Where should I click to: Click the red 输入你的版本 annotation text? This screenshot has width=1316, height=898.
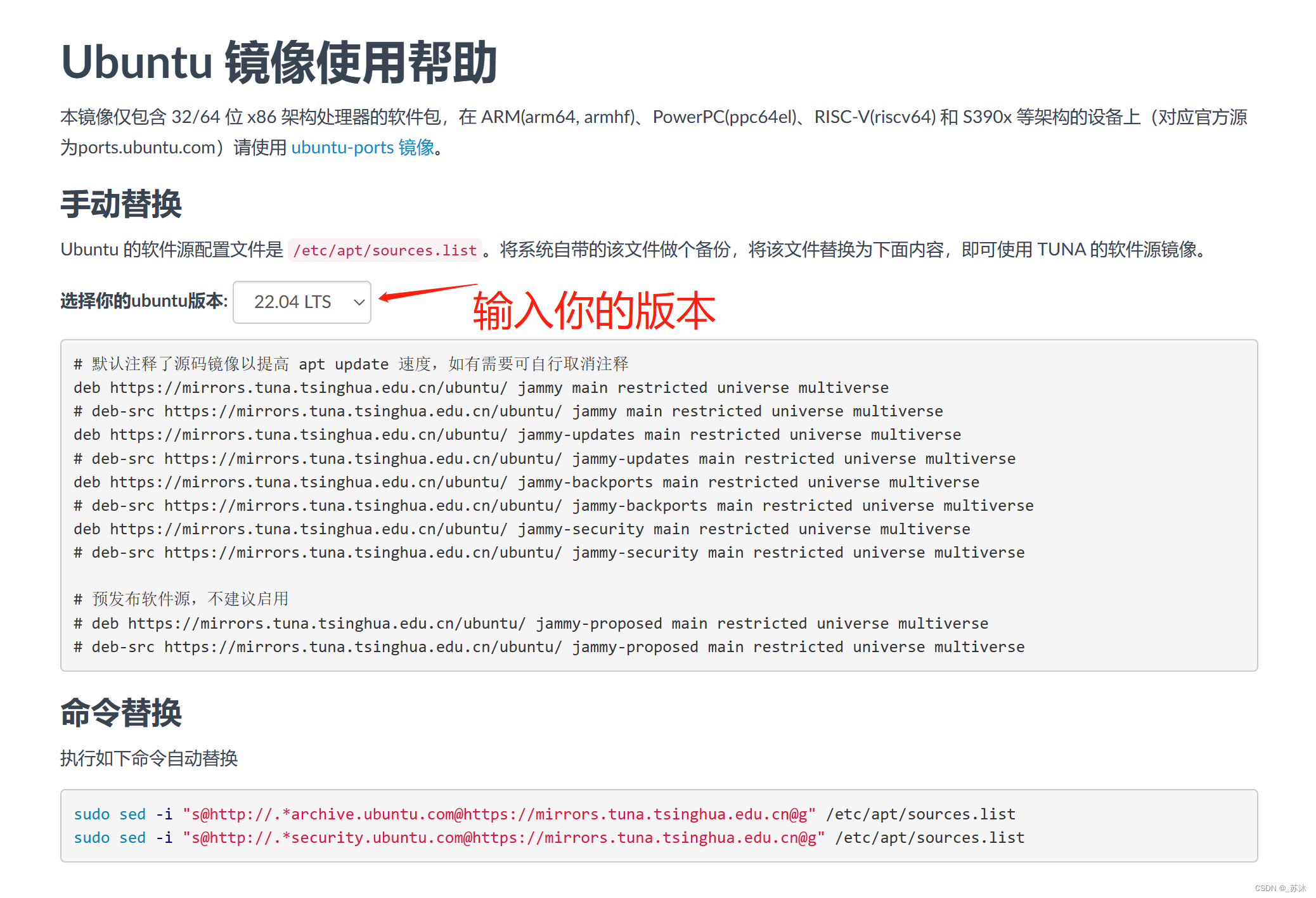(594, 311)
